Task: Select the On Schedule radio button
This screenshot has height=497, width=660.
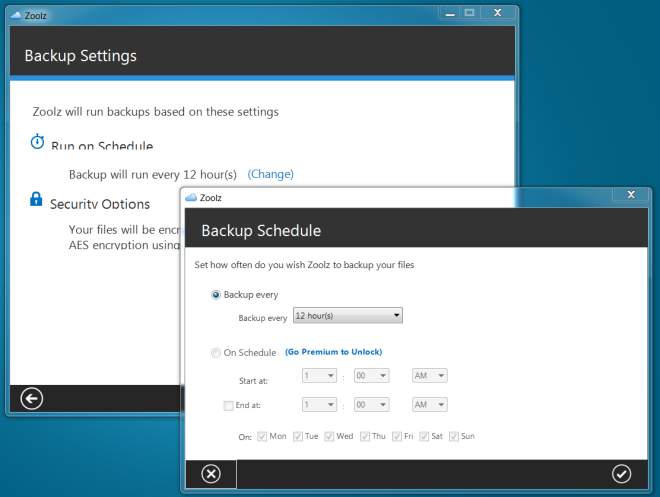Action: (x=216, y=353)
